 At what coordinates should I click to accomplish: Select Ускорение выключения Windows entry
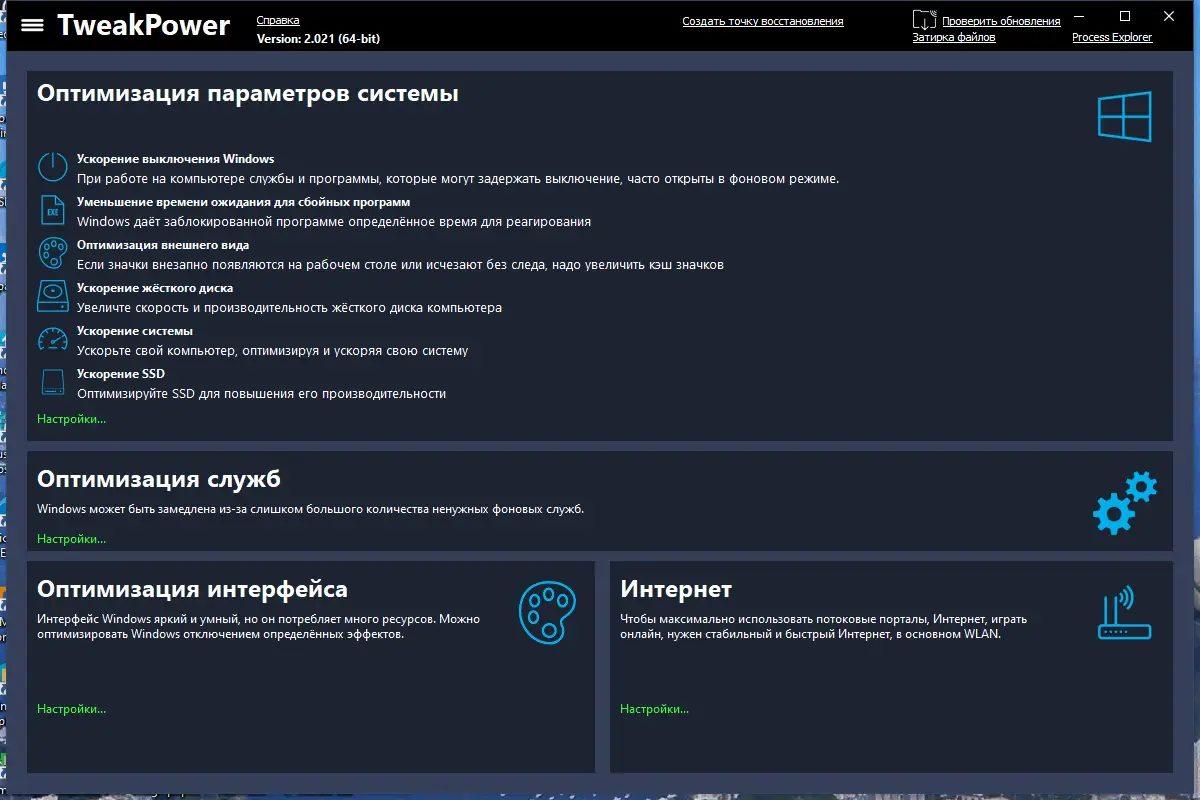[x=175, y=159]
